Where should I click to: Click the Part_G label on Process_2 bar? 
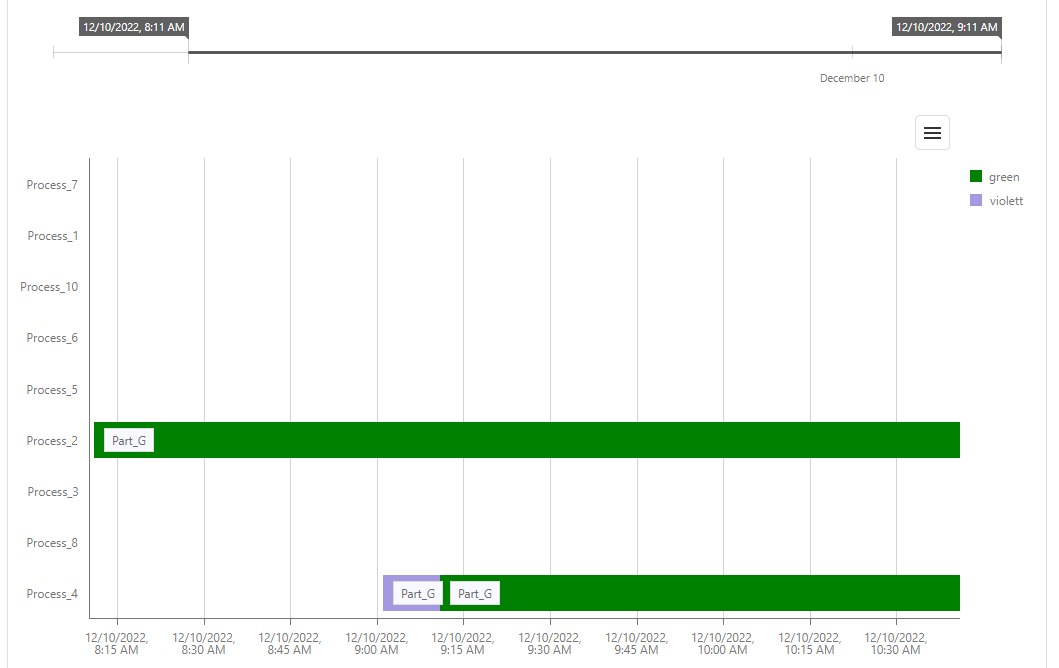point(128,440)
